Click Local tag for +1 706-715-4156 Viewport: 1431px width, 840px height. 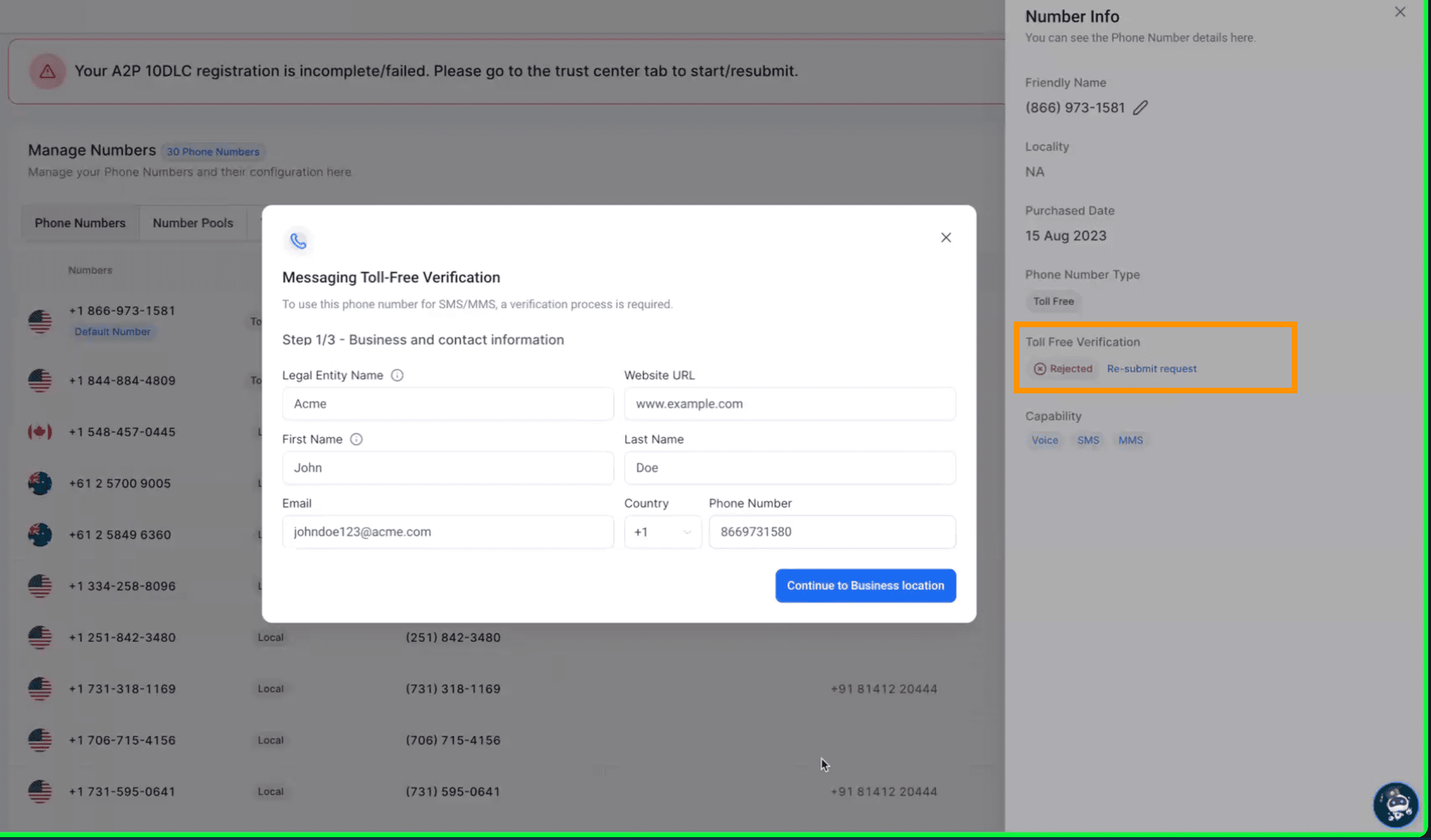[271, 740]
